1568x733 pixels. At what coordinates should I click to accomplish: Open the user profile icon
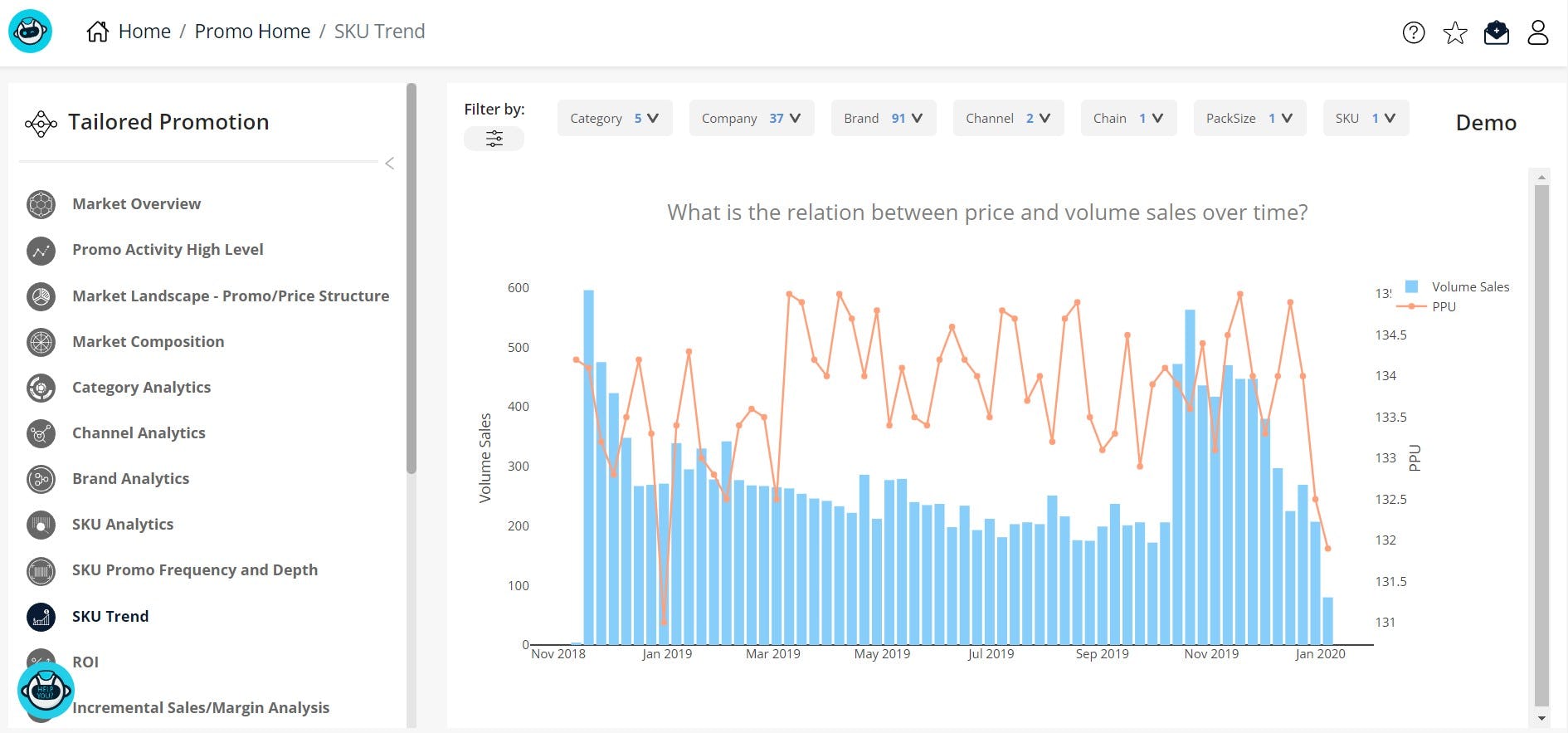(1537, 32)
